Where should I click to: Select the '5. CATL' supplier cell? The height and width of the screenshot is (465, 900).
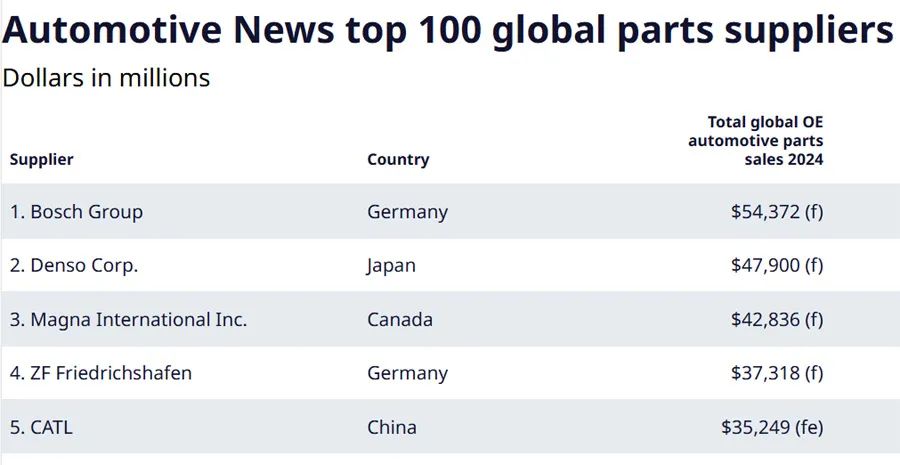[x=41, y=427]
